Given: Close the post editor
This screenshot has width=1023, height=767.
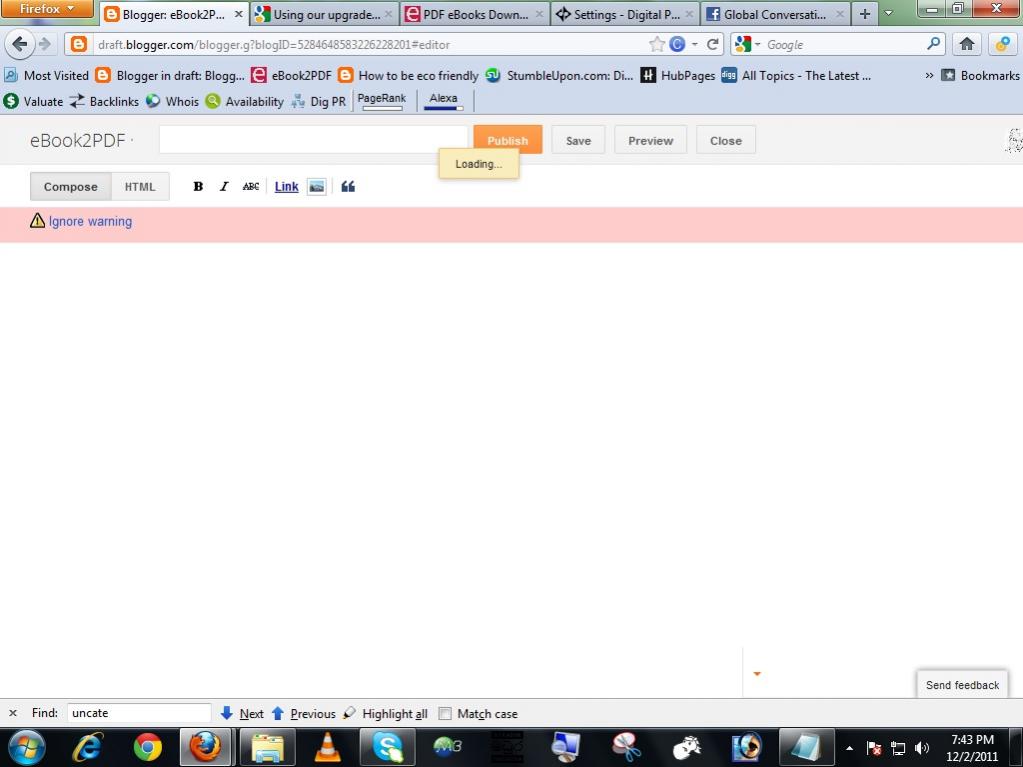Looking at the screenshot, I should tap(725, 140).
